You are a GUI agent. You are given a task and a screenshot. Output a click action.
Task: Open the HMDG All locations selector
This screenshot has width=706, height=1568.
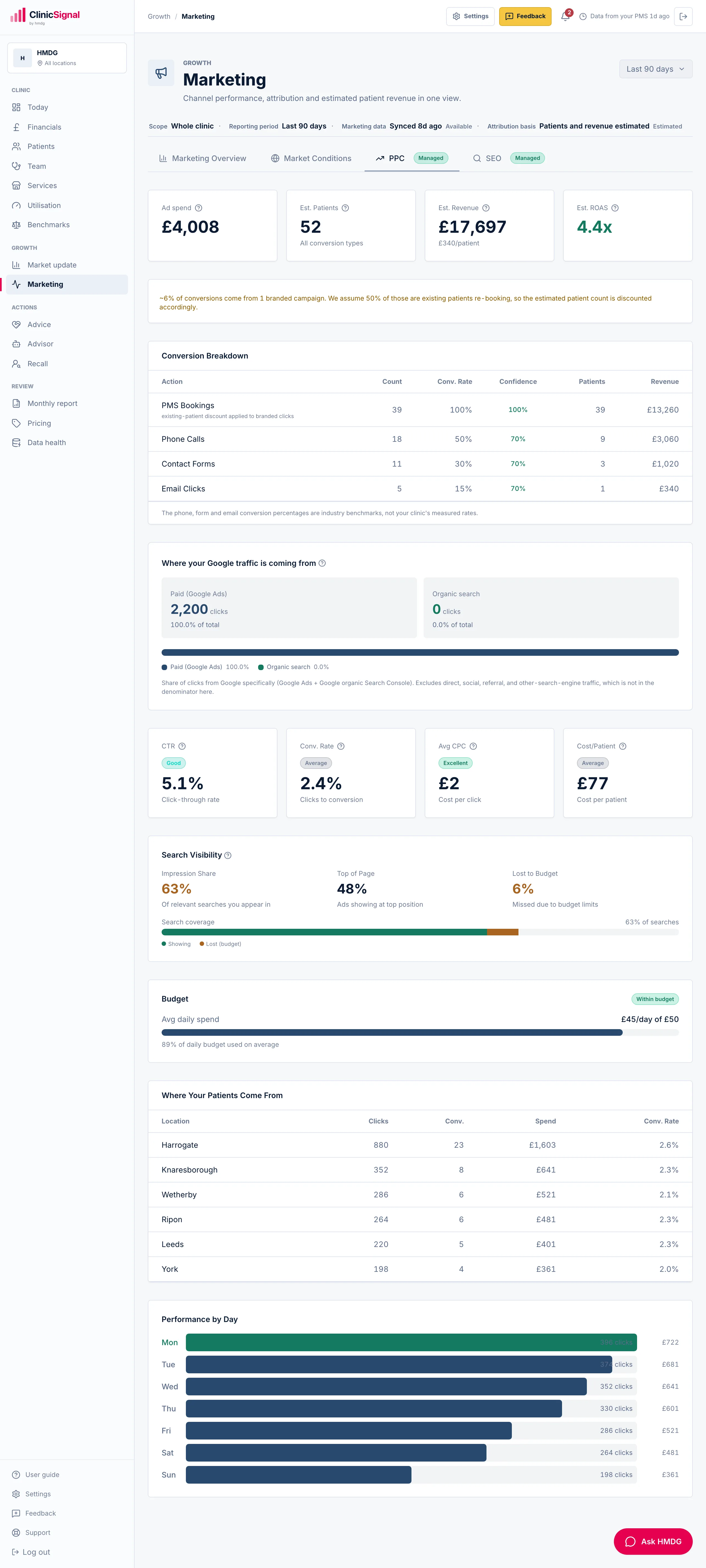[67, 58]
